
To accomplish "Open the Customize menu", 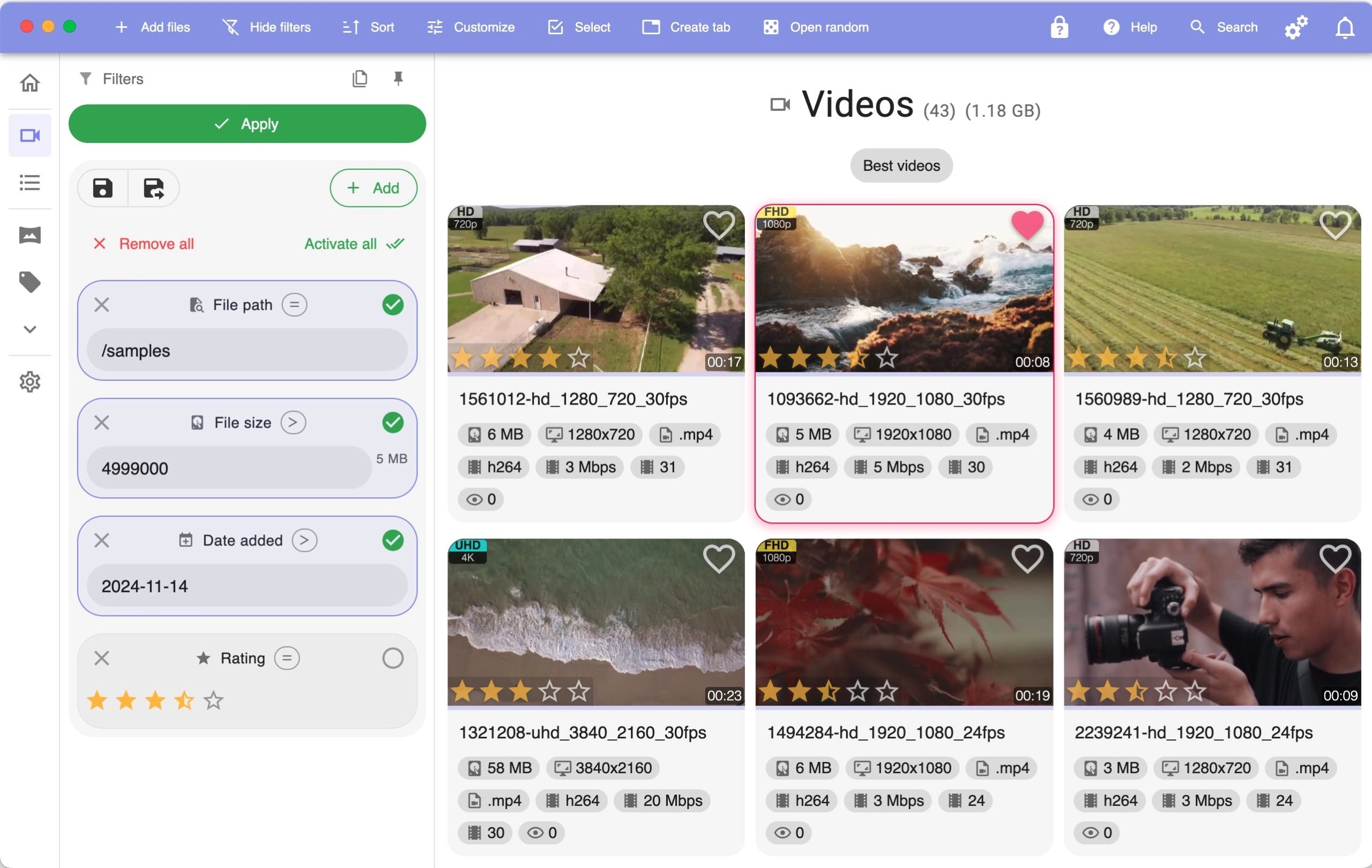I will coord(471,27).
